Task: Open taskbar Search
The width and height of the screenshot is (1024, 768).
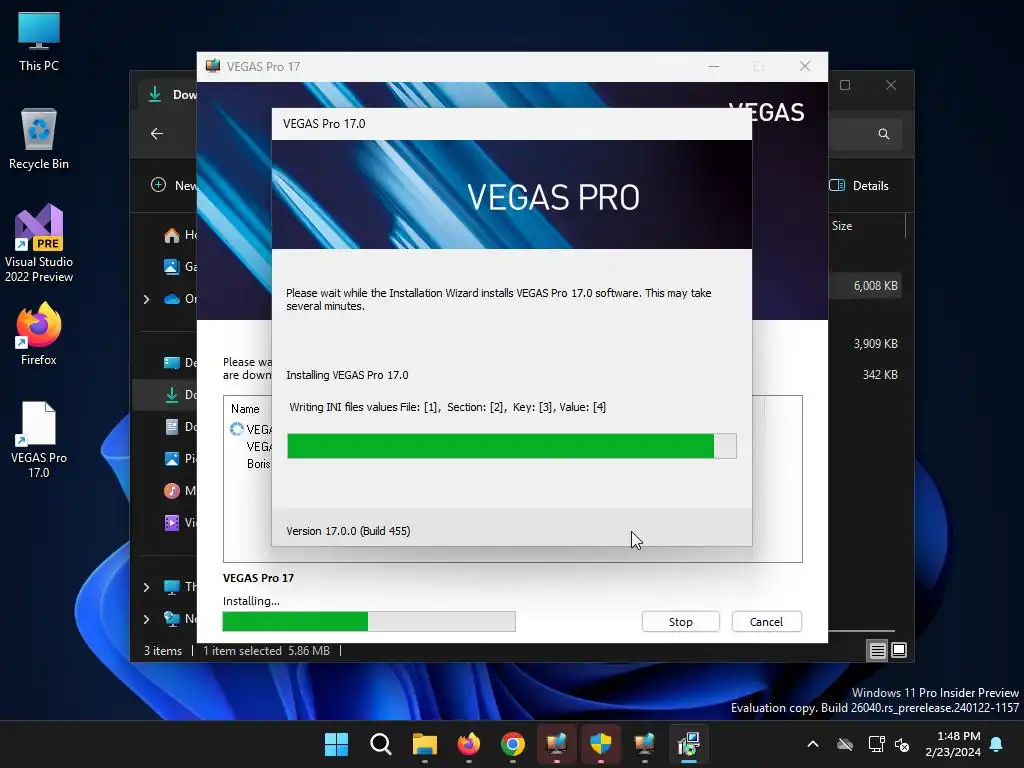Action: [x=381, y=744]
